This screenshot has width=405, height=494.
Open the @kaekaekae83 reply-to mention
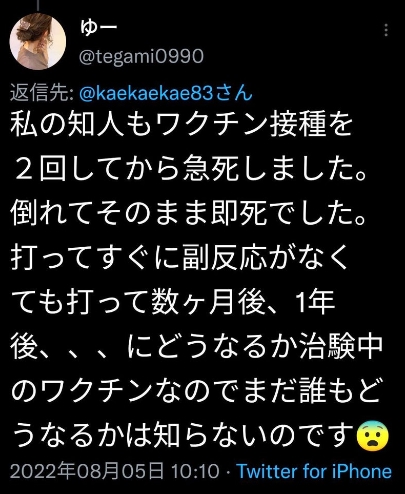point(146,93)
